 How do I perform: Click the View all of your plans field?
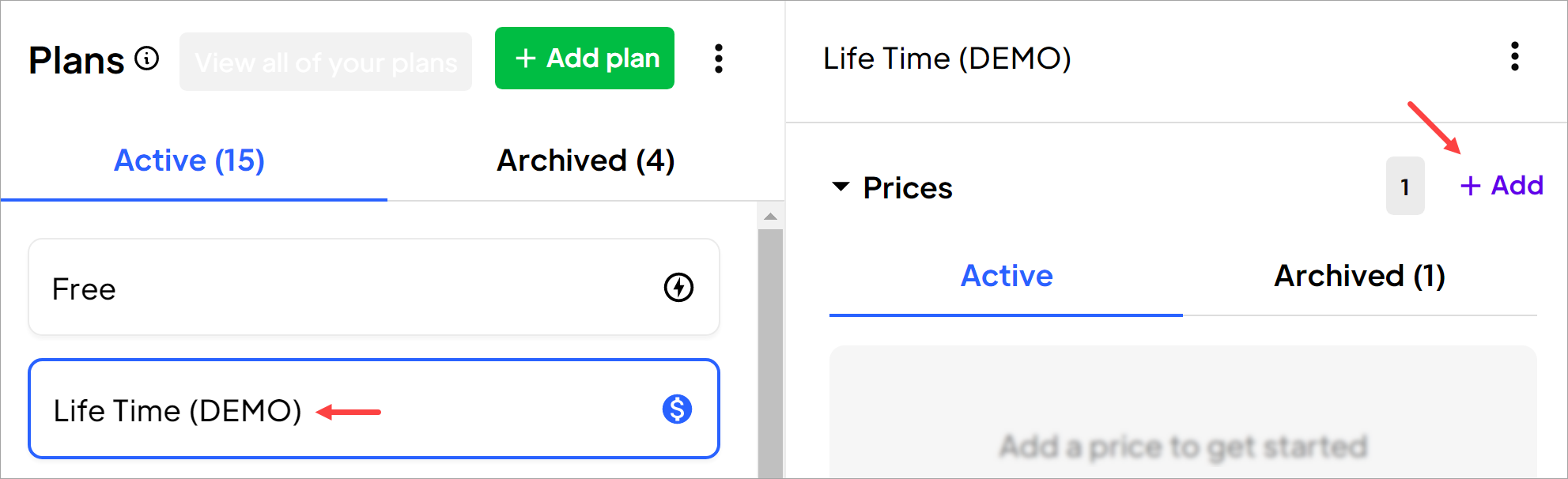(x=325, y=62)
